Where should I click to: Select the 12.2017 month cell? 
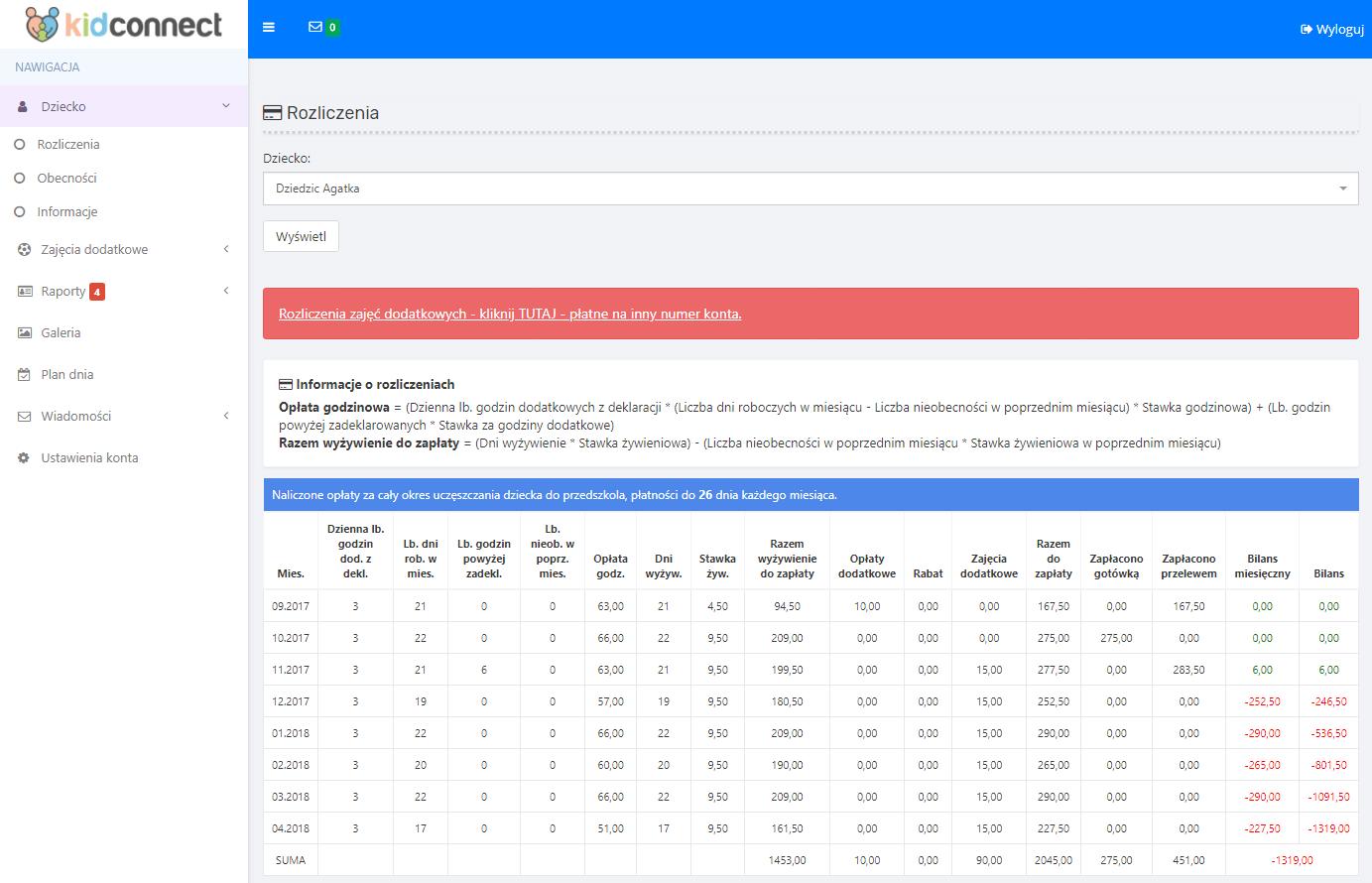[x=291, y=701]
